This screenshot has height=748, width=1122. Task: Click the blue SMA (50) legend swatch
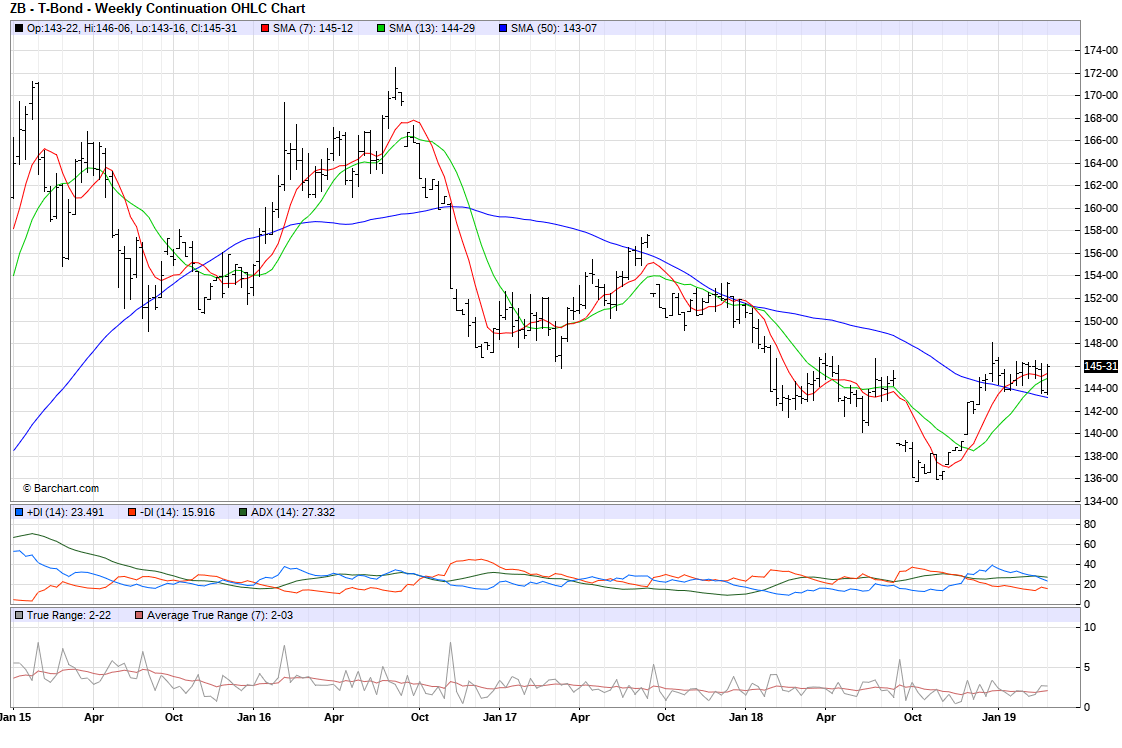point(502,28)
